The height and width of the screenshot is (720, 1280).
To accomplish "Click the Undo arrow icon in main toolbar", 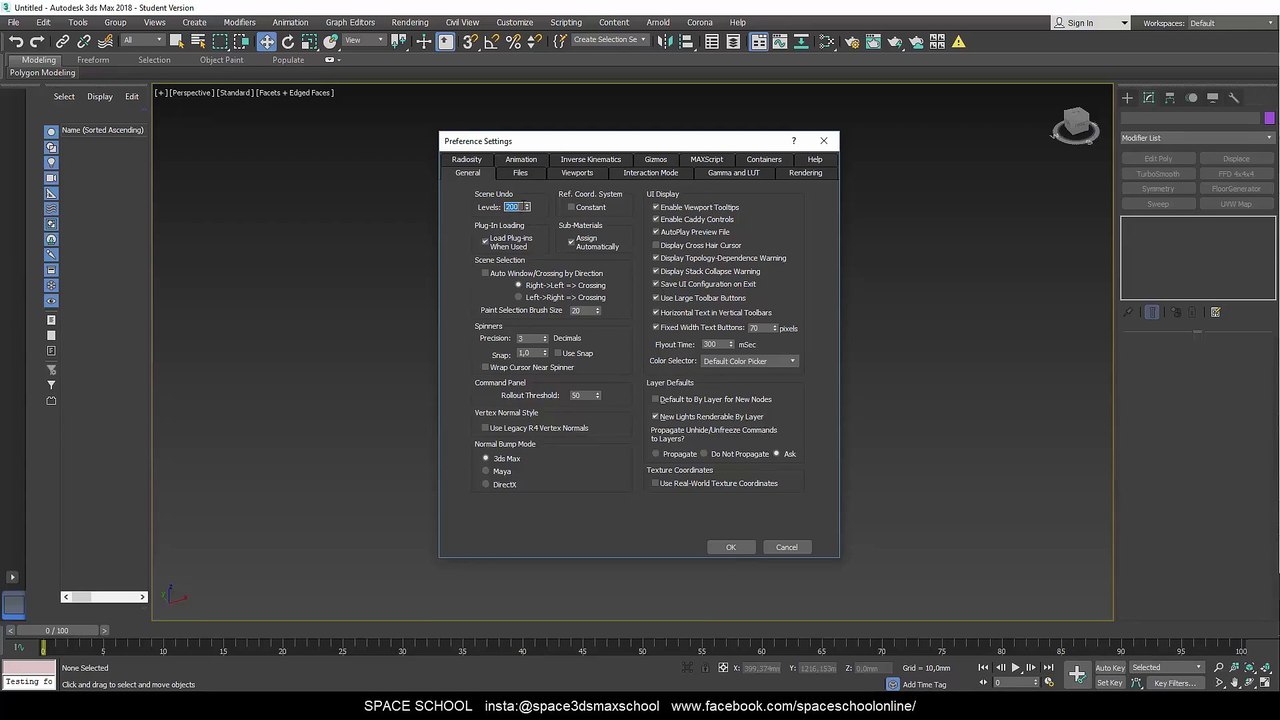I will 16,41.
